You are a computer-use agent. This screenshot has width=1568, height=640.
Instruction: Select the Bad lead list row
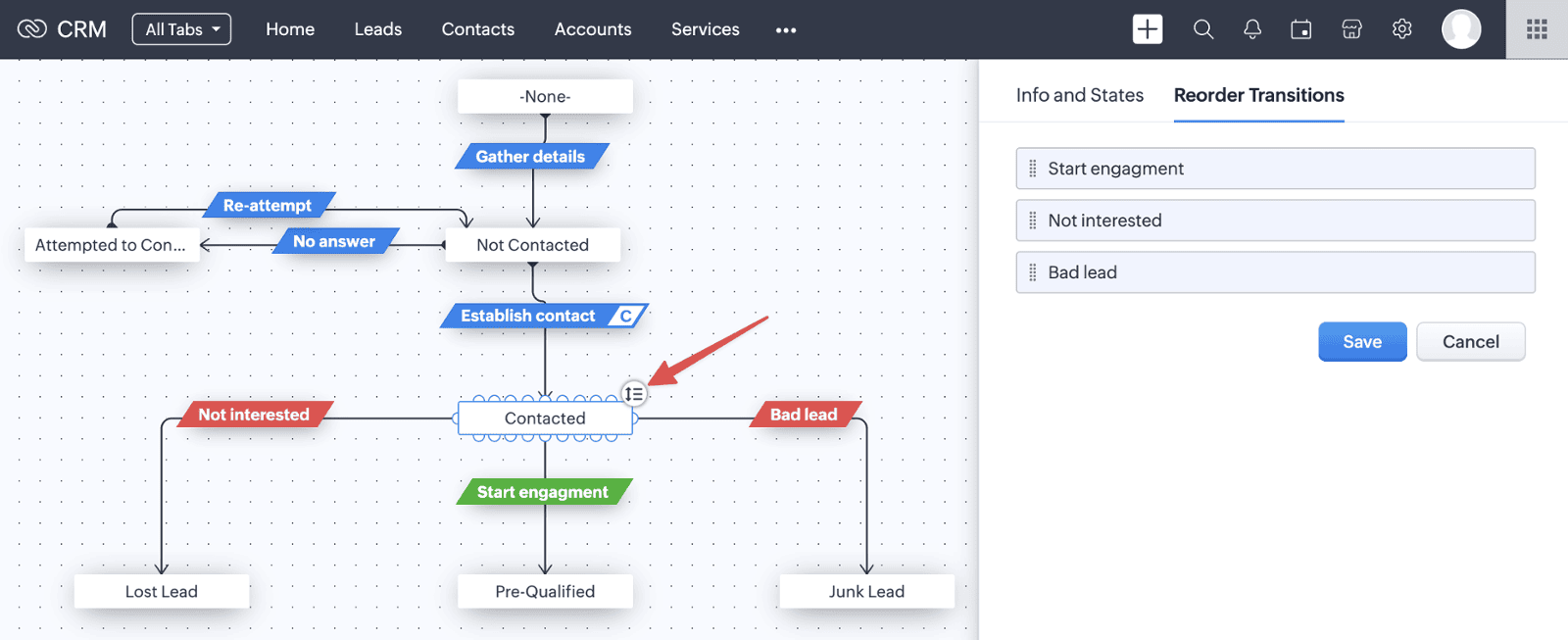click(1276, 272)
